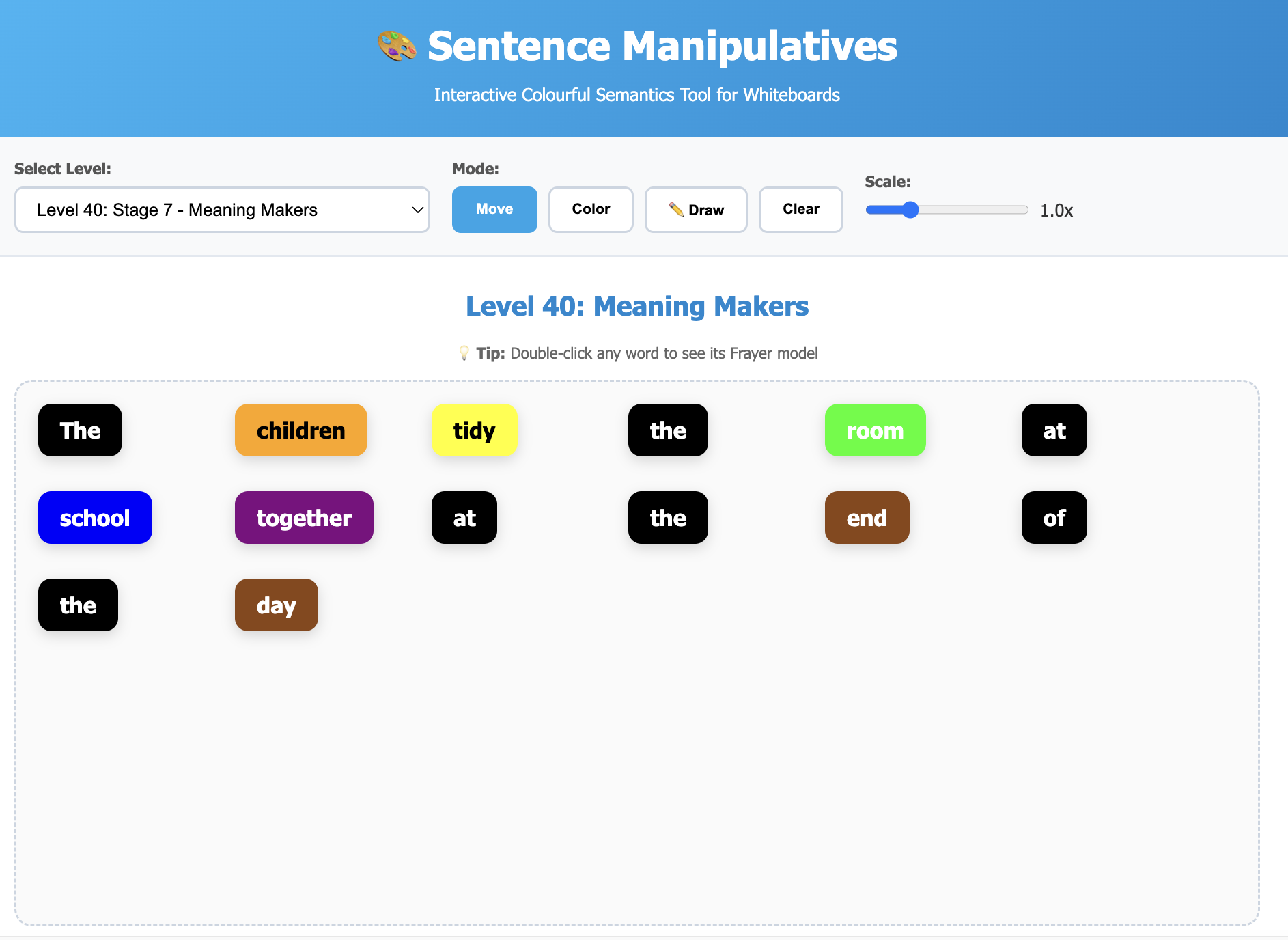Pick the yellow 'tidy' word tile

474,430
